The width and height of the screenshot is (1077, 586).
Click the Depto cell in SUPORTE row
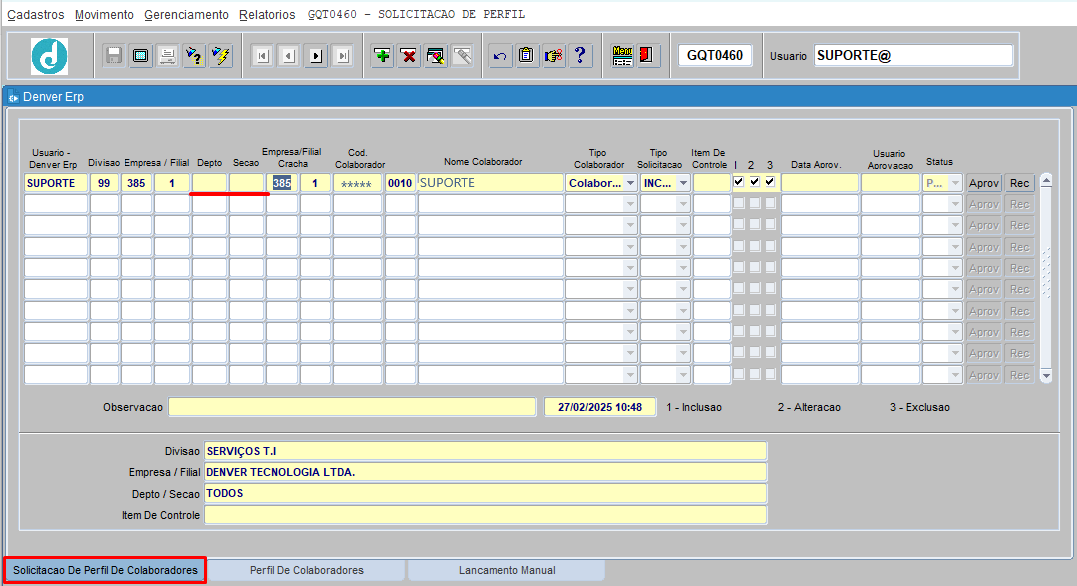209,183
